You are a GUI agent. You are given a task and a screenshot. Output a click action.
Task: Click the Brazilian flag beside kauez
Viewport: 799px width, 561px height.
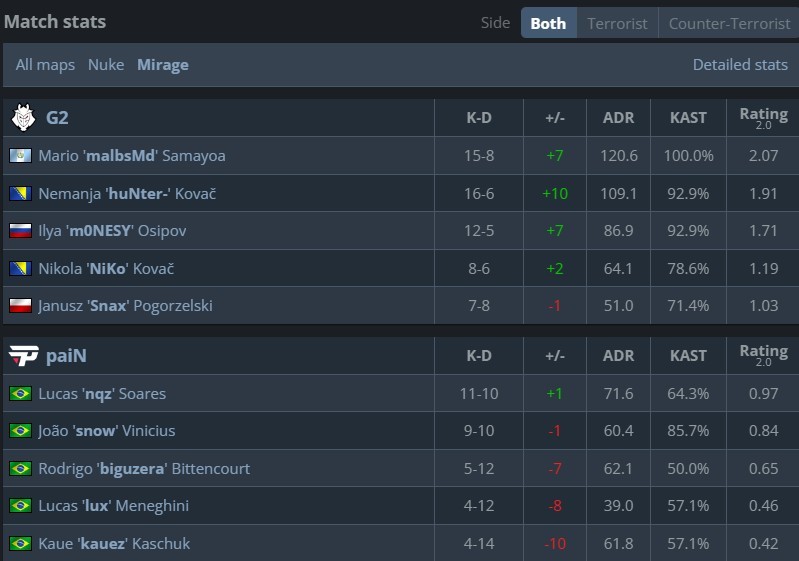tap(20, 544)
